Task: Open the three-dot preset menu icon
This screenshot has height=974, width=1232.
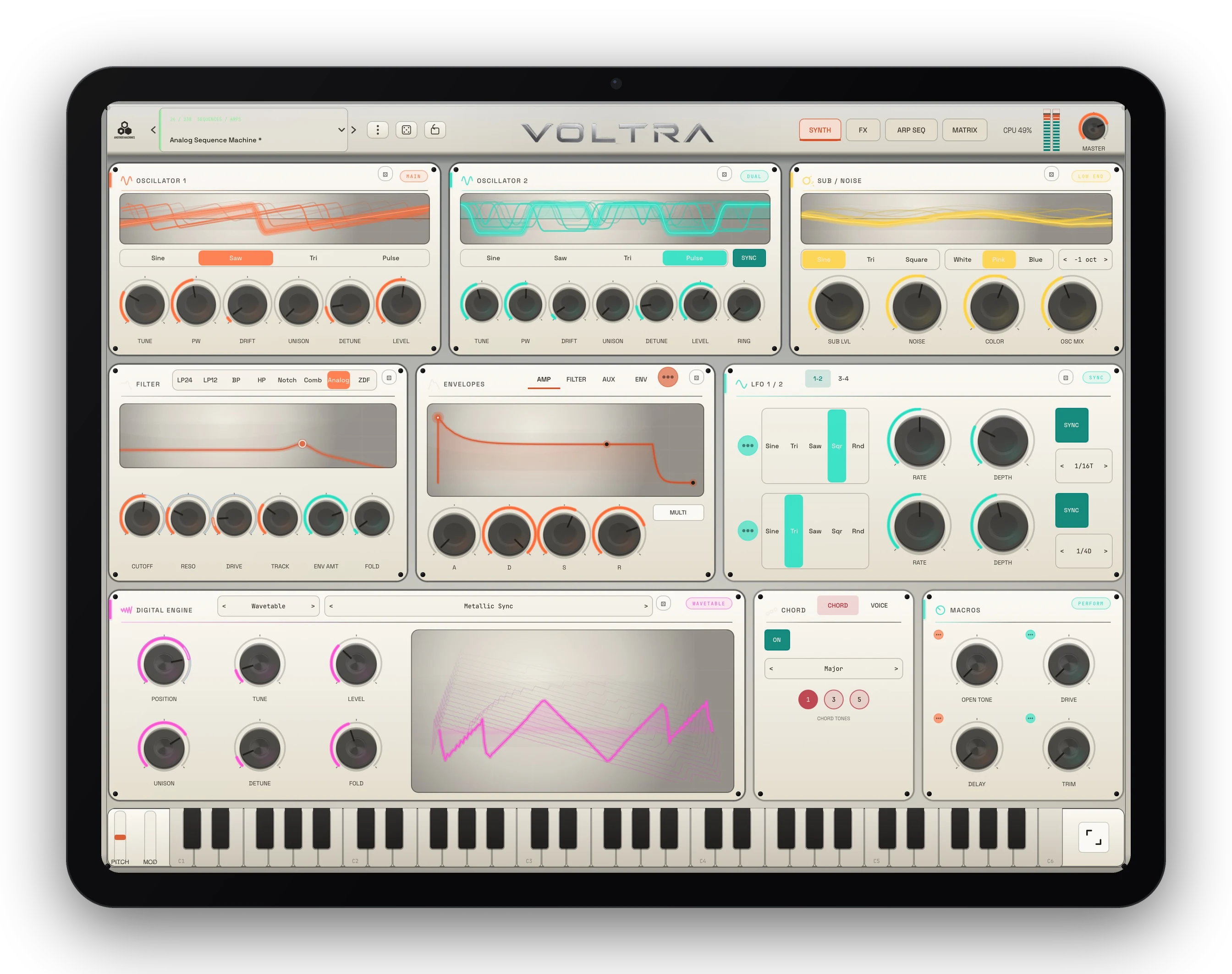Action: point(378,130)
